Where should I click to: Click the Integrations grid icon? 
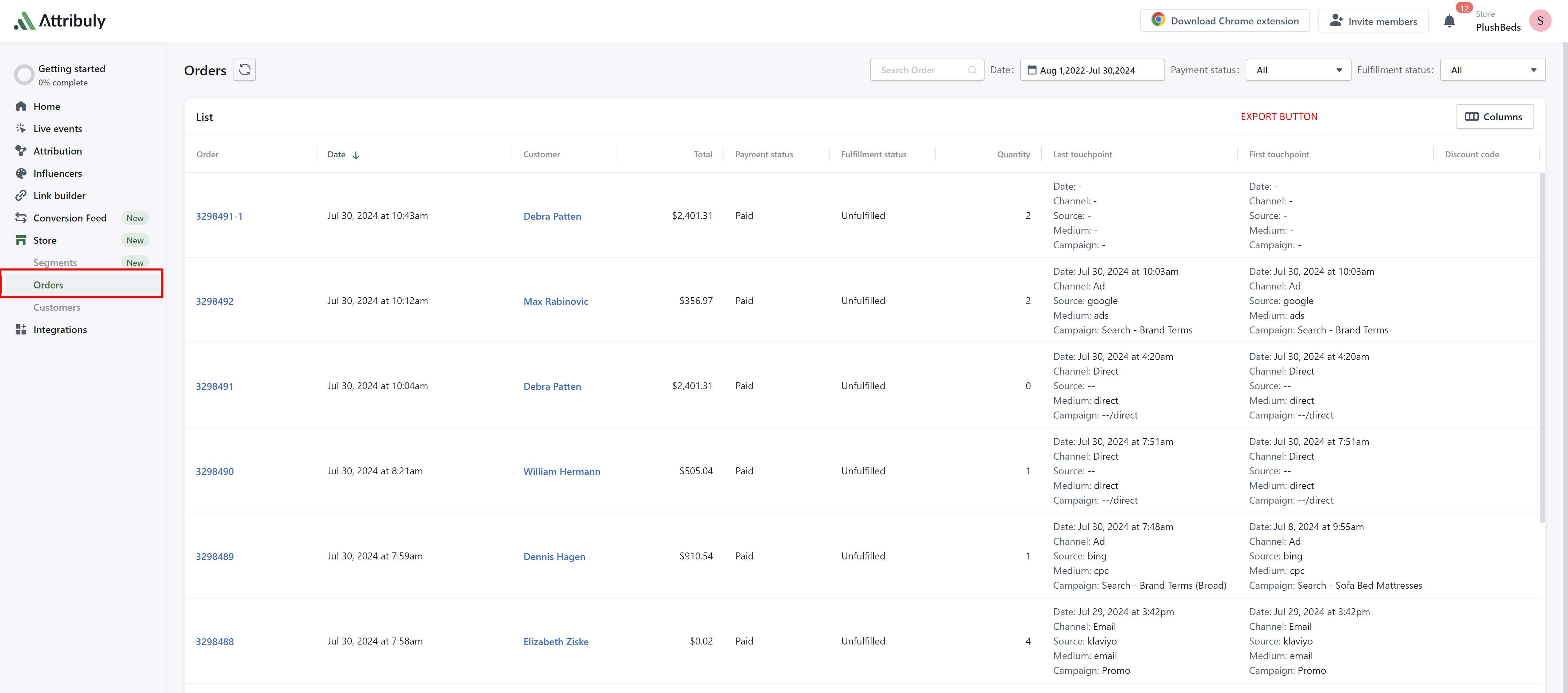[x=21, y=330]
